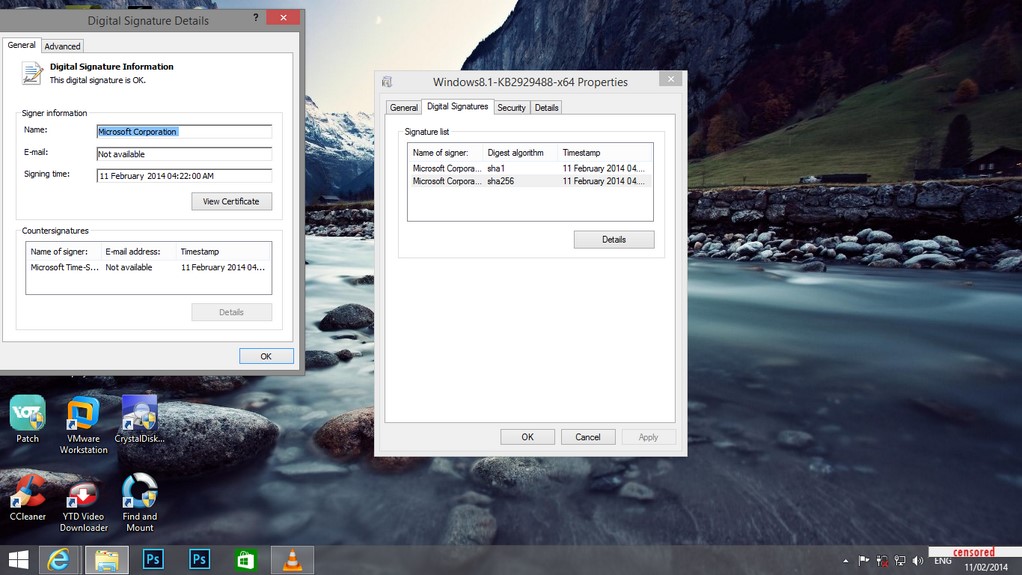Select the sha256 signature row

[530, 181]
